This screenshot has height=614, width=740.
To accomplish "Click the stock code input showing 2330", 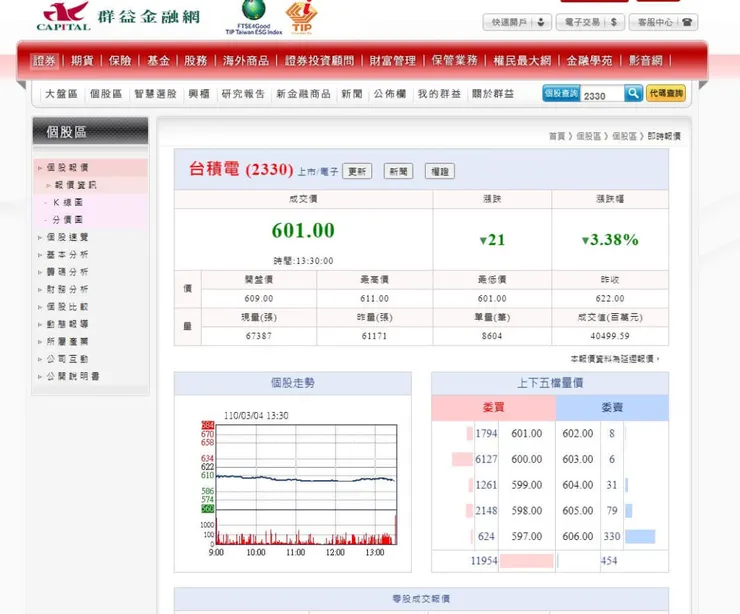I will coord(602,94).
